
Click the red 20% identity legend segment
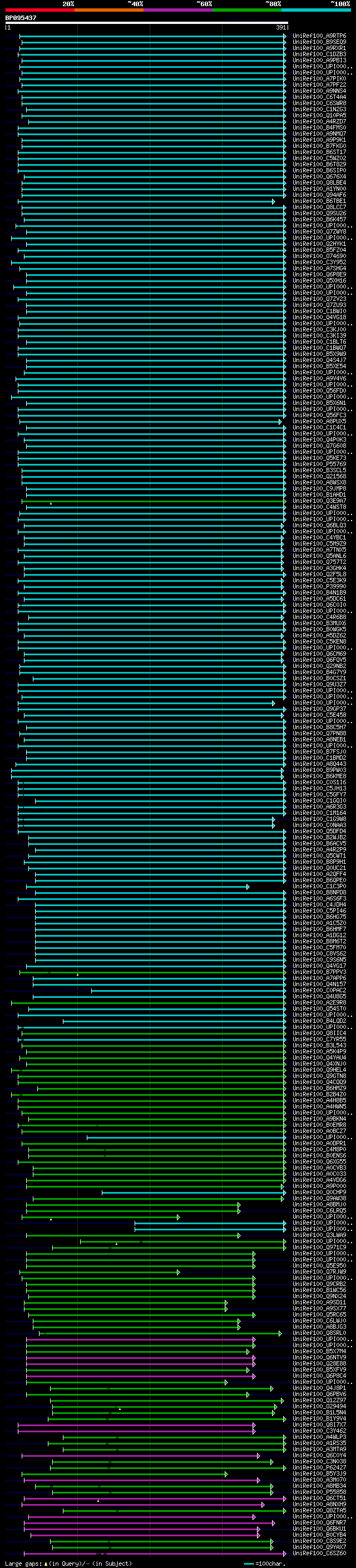[39, 10]
